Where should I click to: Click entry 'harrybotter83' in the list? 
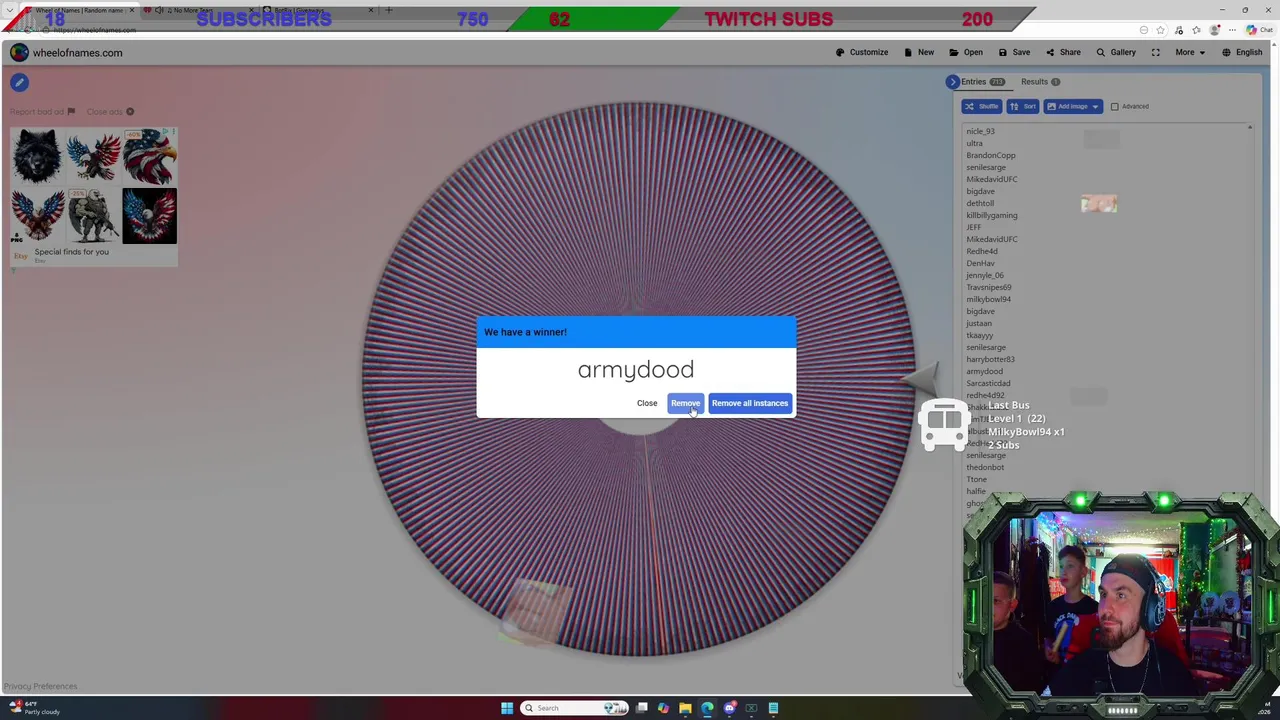tap(990, 359)
